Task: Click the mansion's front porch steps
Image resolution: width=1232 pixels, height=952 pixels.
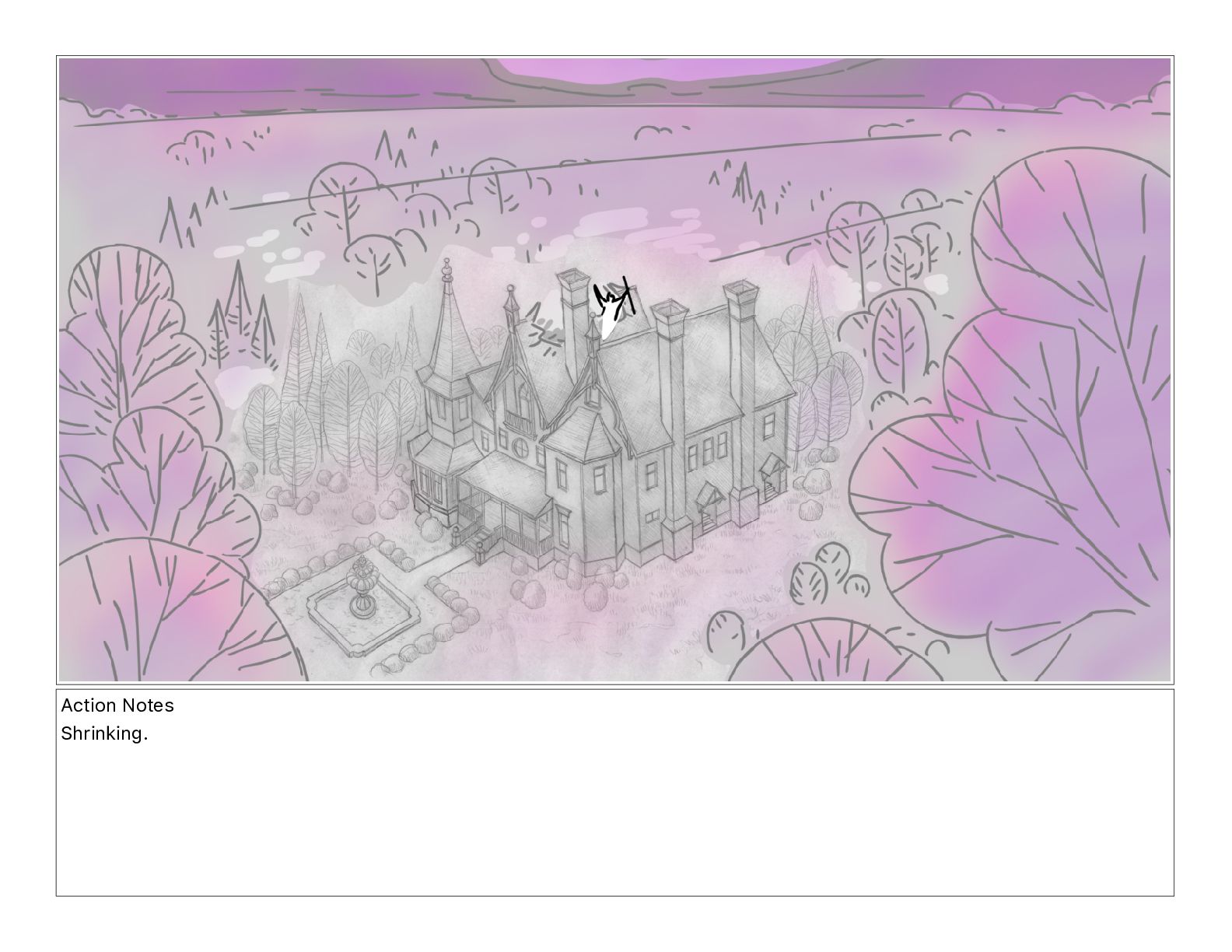Action: [x=481, y=543]
